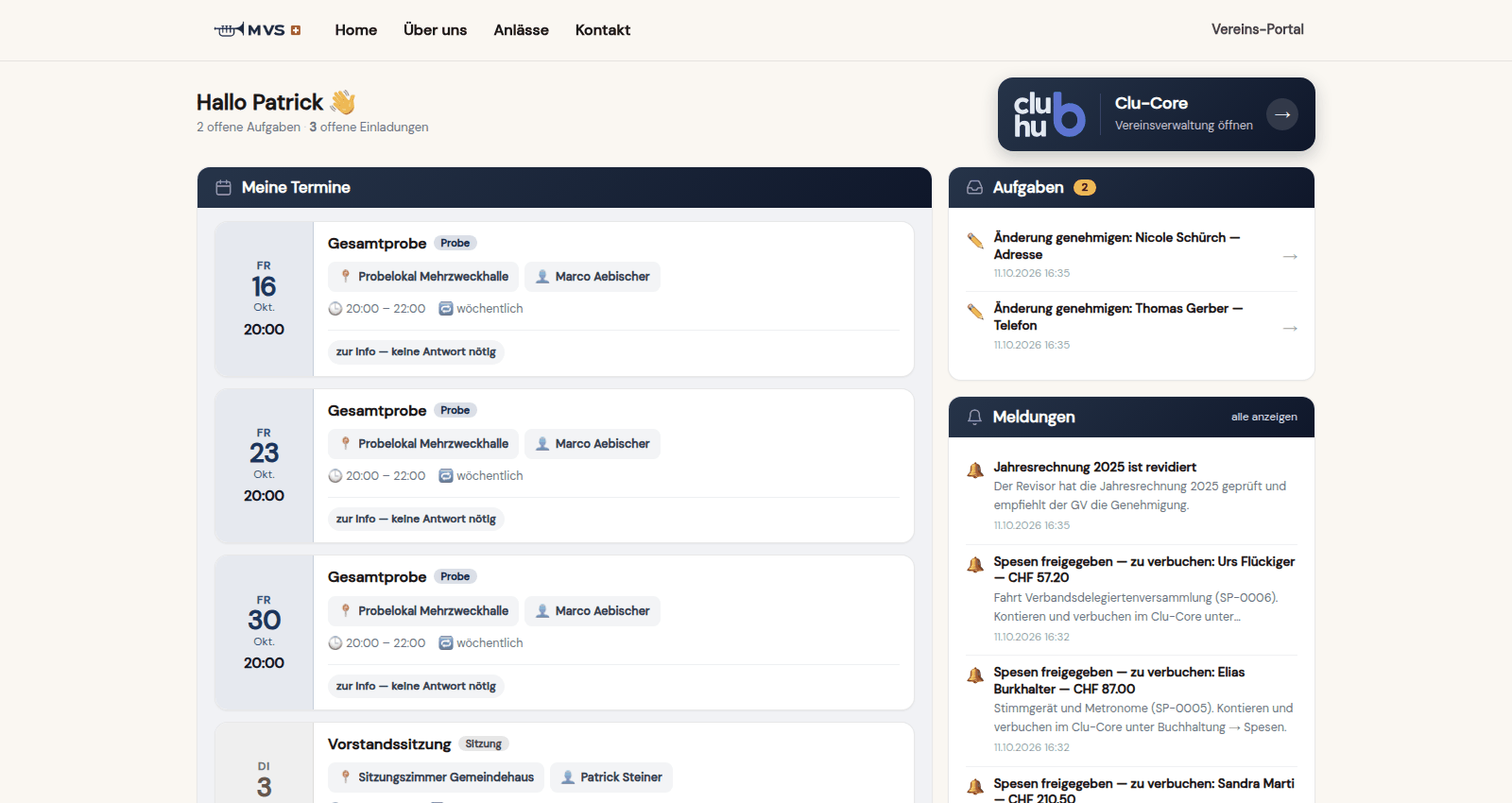Open the arrow for the Nicole Schürch Adresse task
The image size is (1512, 803).
1290,256
